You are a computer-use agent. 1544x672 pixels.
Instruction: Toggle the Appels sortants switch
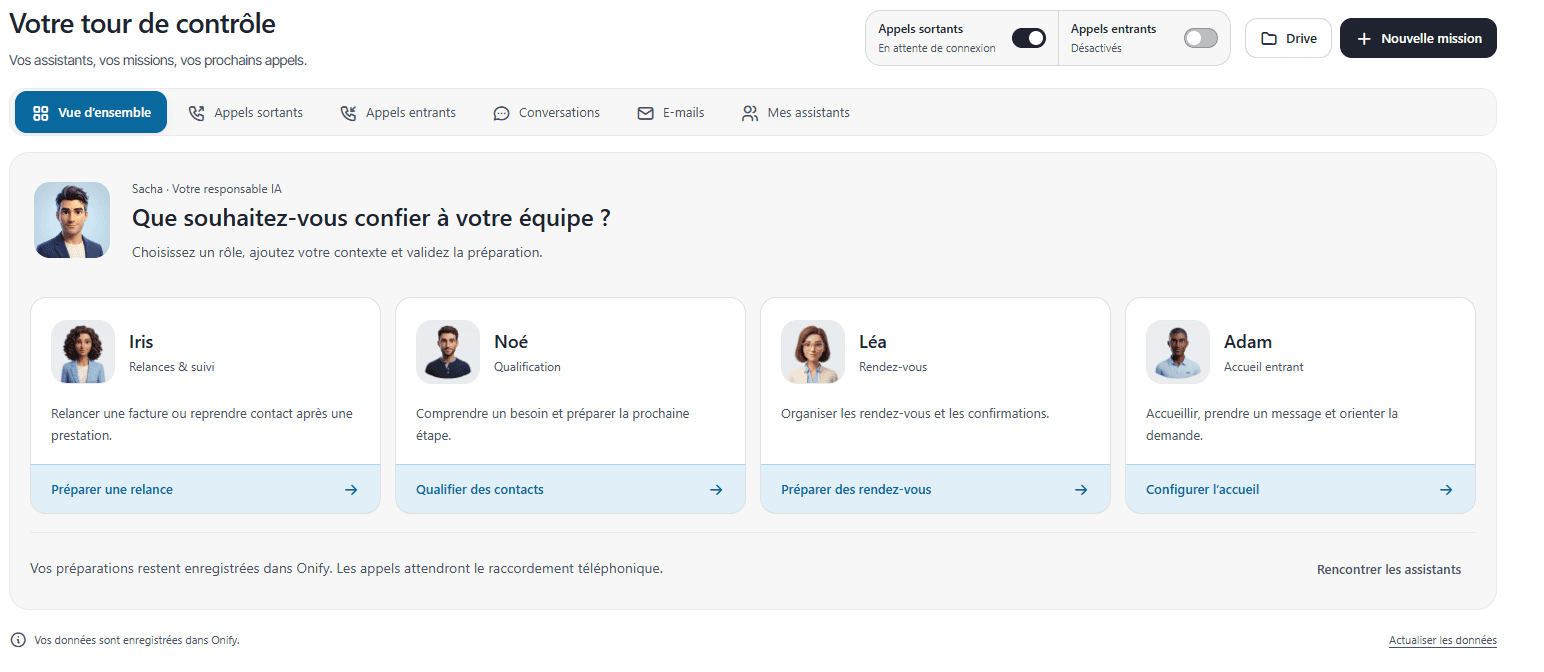coord(1028,38)
